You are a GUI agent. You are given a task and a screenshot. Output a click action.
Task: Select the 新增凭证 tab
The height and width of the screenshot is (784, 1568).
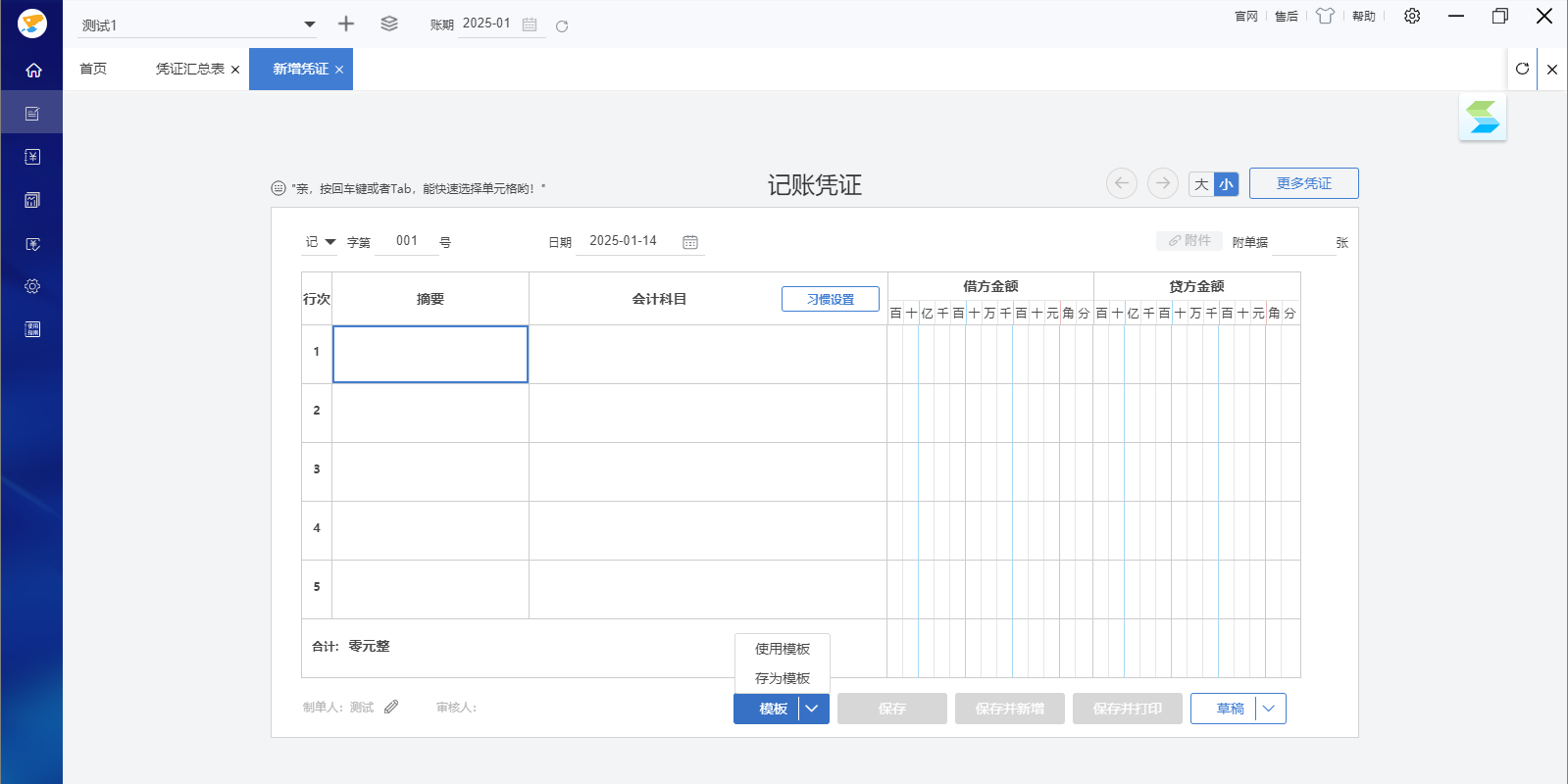pos(300,69)
